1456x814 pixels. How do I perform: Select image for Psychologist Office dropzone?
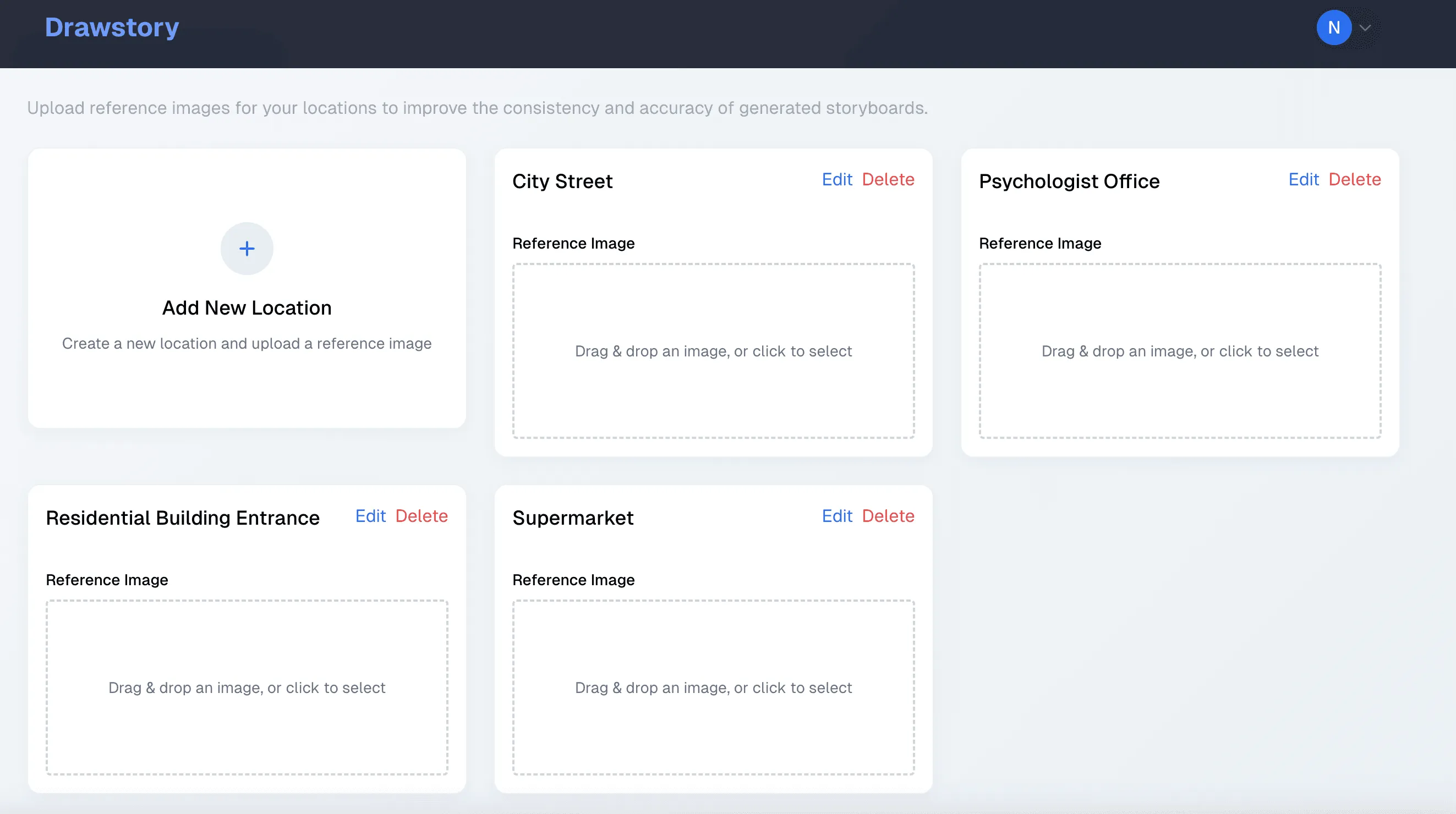point(1180,351)
